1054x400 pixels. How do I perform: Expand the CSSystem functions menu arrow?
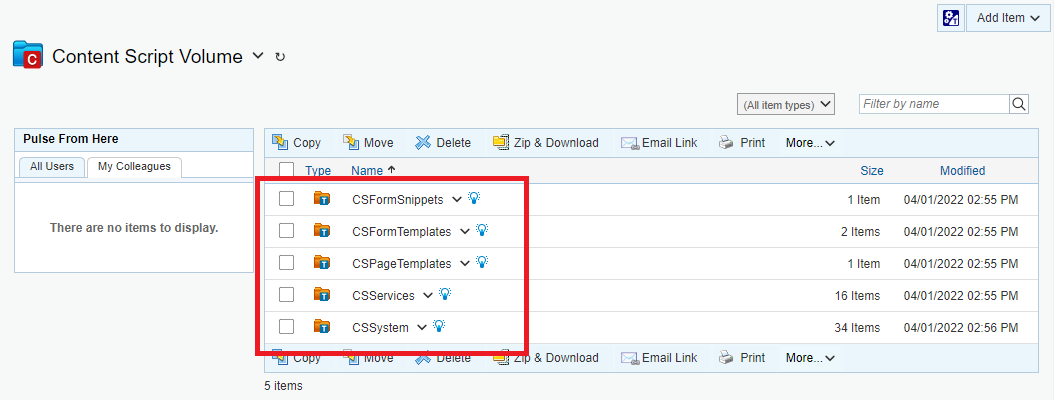[421, 327]
